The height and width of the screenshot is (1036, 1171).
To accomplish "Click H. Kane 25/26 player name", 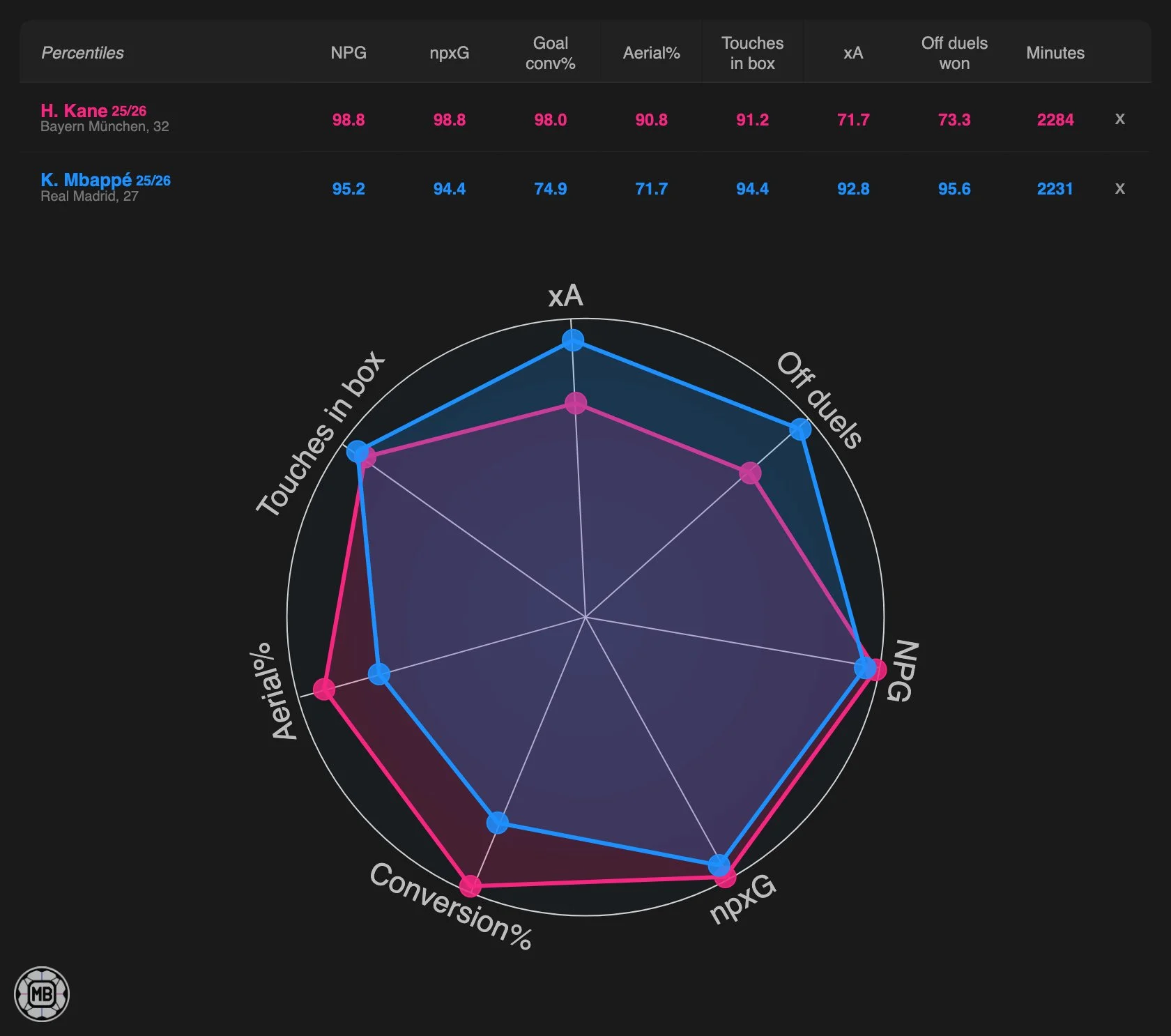I will click(x=93, y=111).
